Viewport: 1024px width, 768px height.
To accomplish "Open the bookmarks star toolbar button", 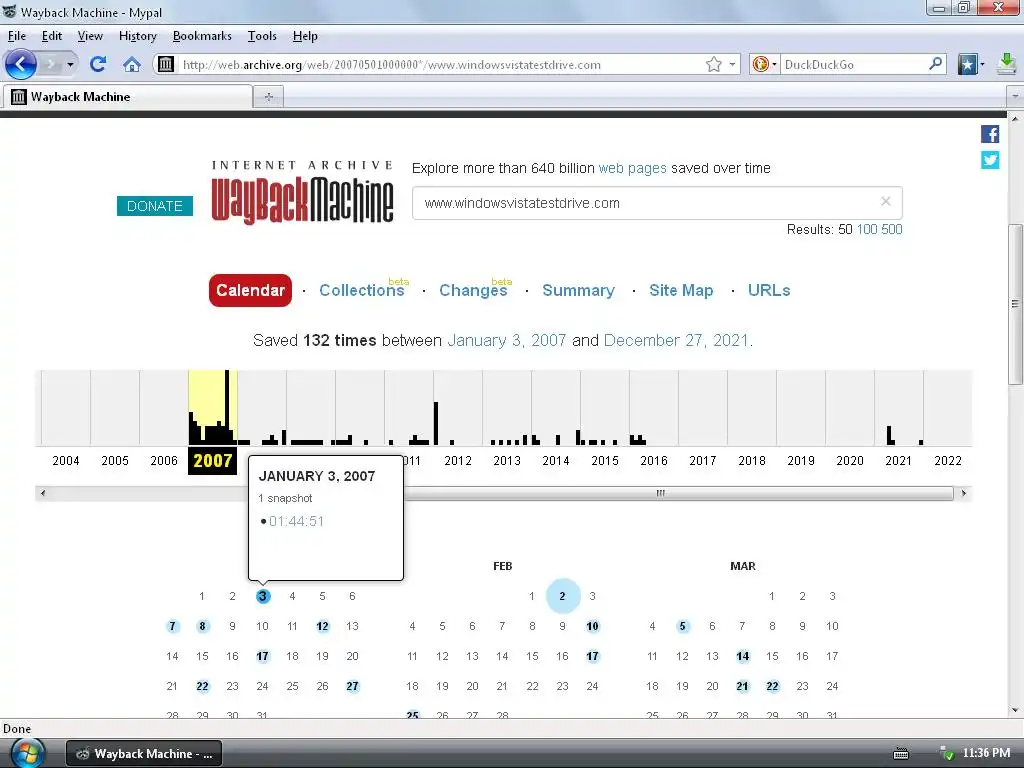I will pyautogui.click(x=967, y=64).
